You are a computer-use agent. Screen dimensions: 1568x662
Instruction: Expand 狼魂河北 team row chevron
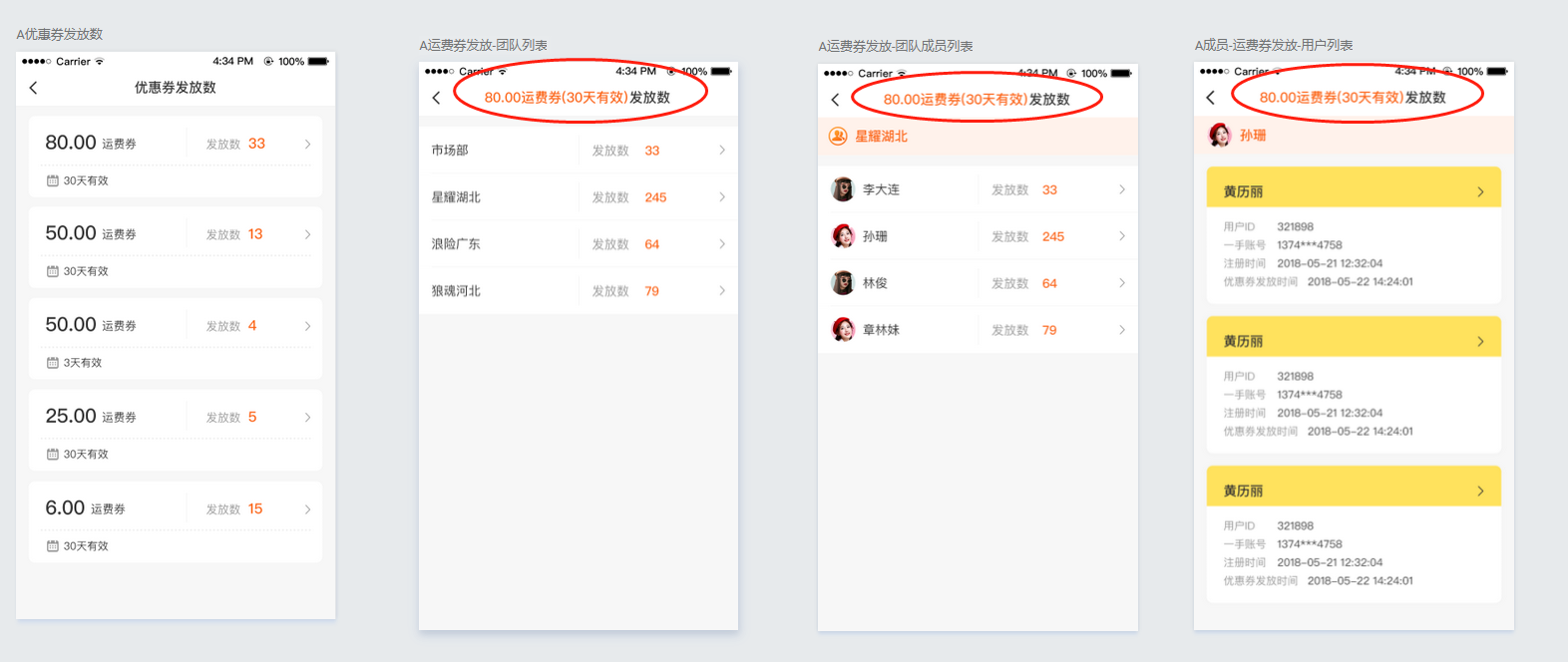[x=722, y=291]
